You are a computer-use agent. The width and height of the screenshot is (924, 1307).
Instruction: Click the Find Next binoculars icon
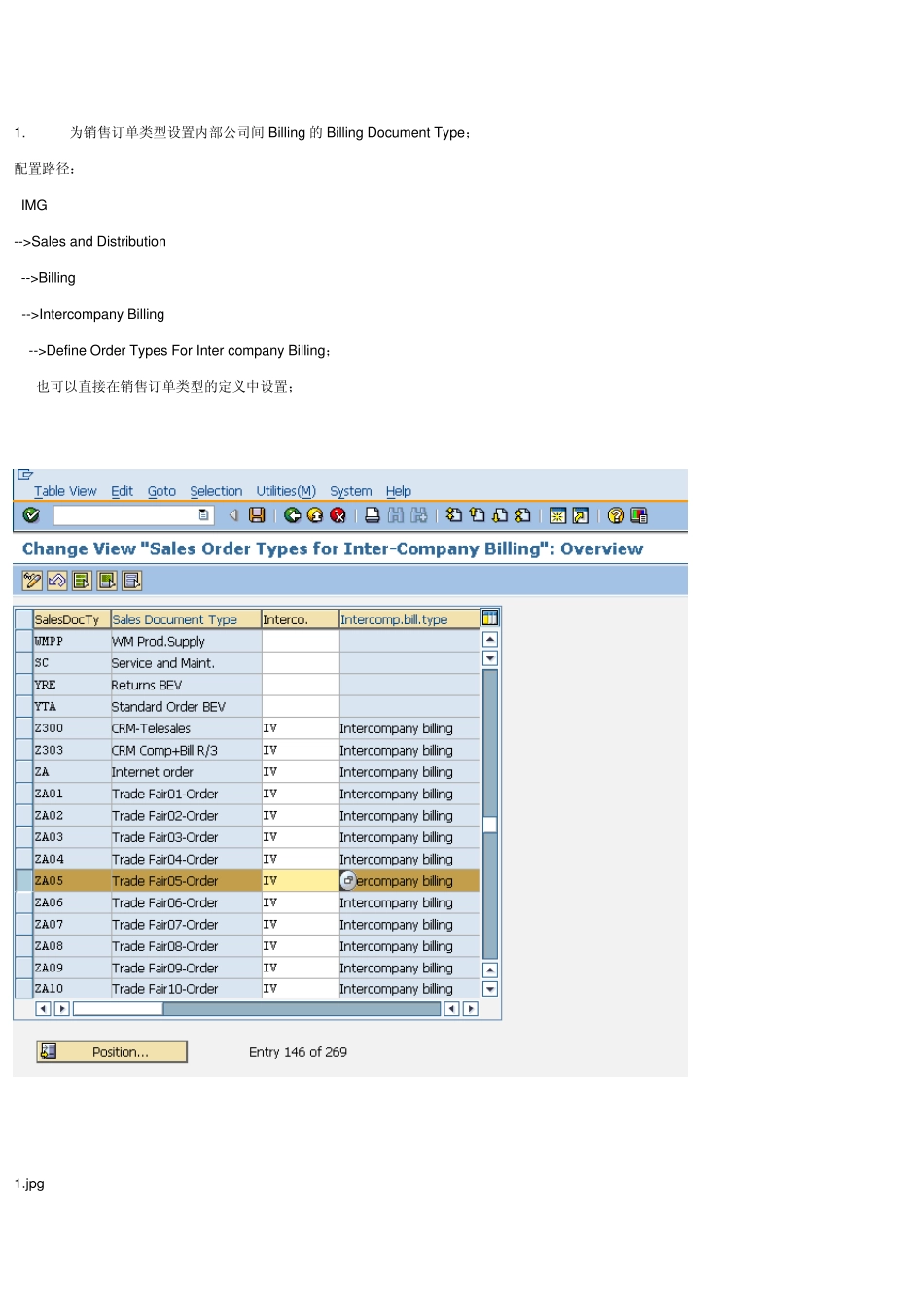[x=419, y=515]
